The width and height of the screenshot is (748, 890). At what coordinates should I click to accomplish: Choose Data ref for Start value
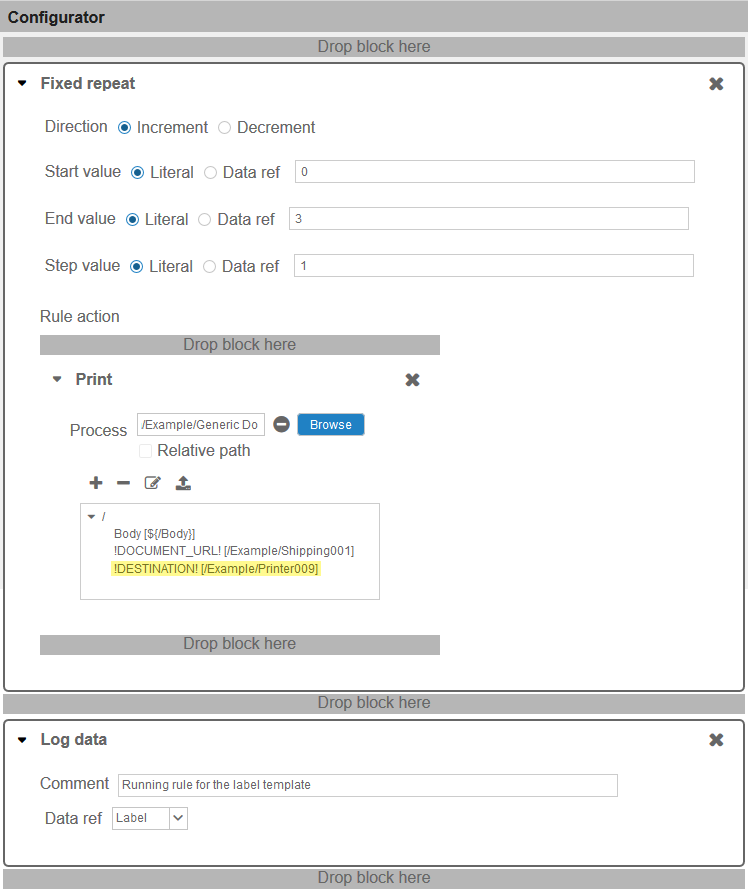click(211, 173)
